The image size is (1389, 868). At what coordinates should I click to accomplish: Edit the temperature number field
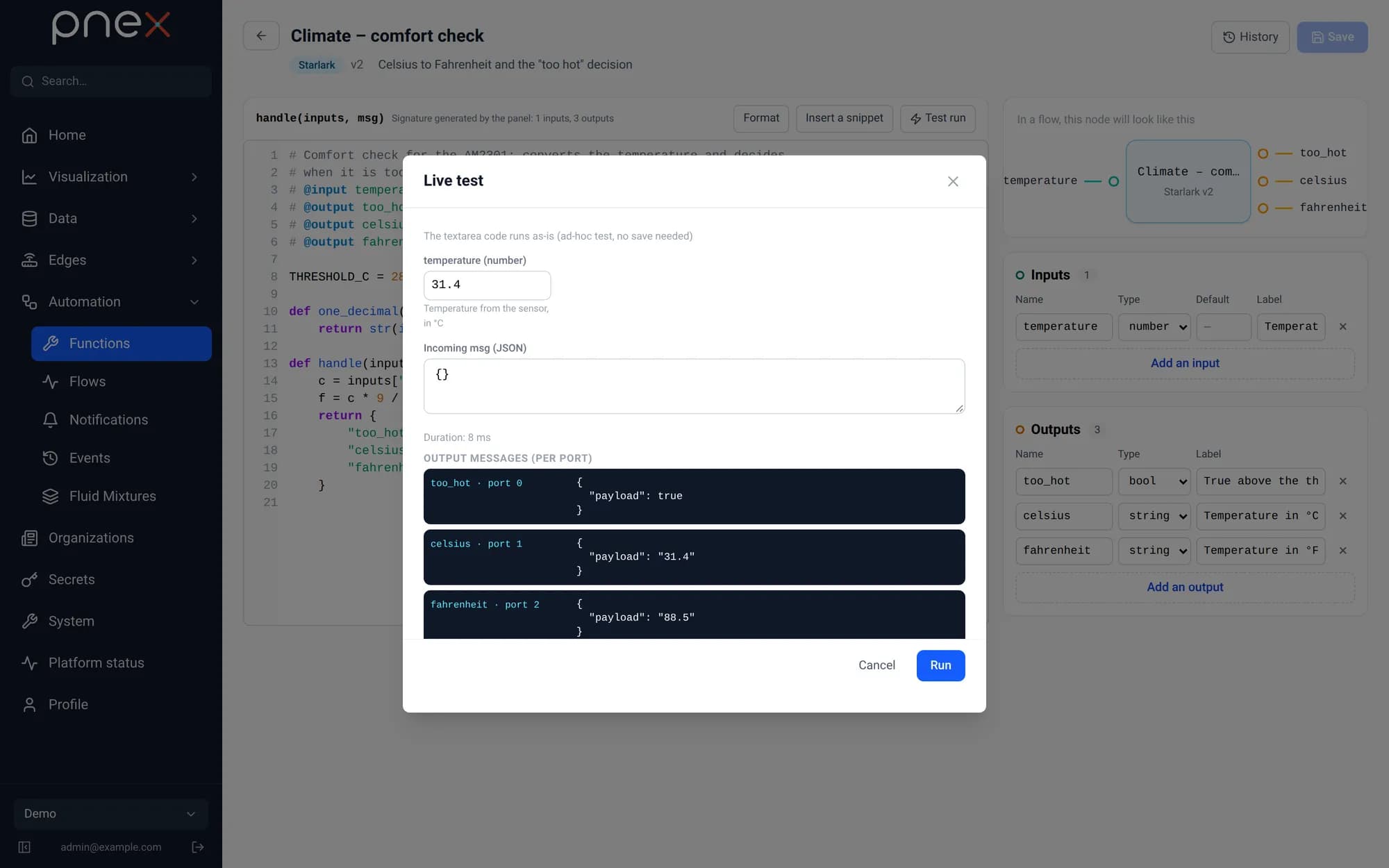pyautogui.click(x=487, y=285)
